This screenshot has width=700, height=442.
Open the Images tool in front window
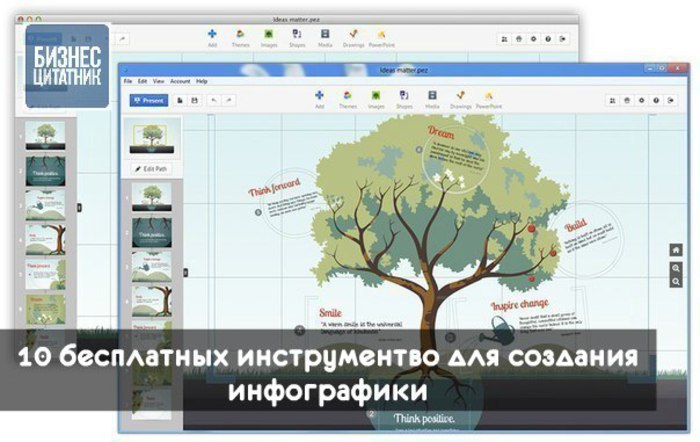376,96
